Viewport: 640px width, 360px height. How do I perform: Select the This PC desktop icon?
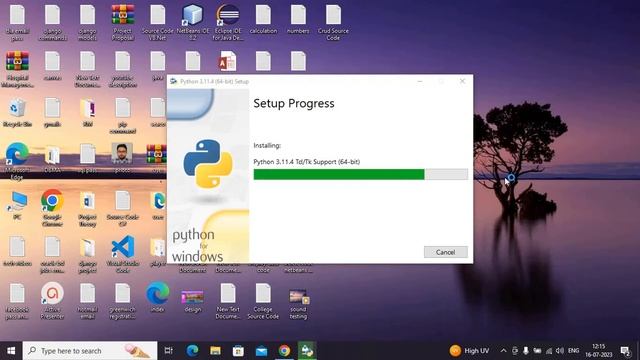coord(17,205)
